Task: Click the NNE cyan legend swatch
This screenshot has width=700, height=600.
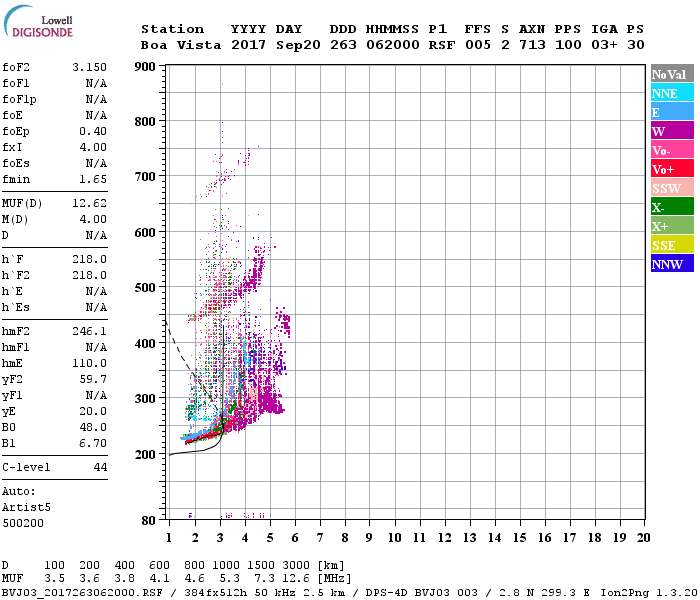Action: click(x=672, y=93)
